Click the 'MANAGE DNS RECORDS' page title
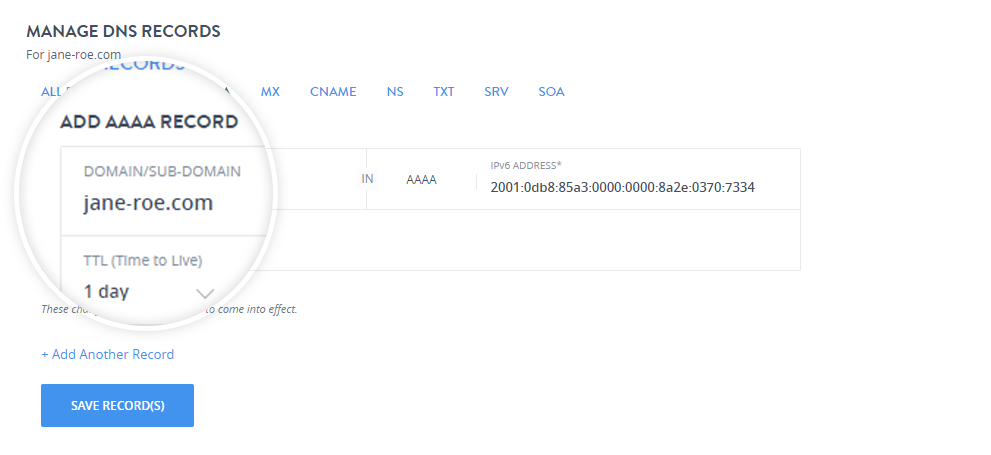 [x=123, y=31]
